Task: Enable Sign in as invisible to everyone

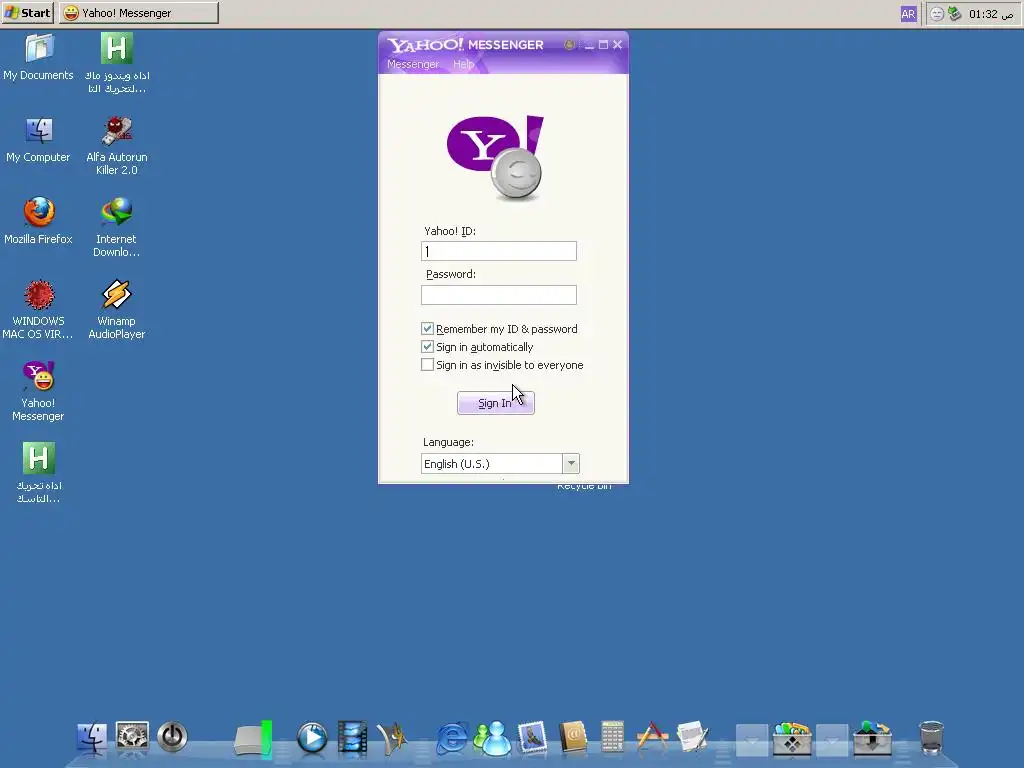Action: click(427, 365)
